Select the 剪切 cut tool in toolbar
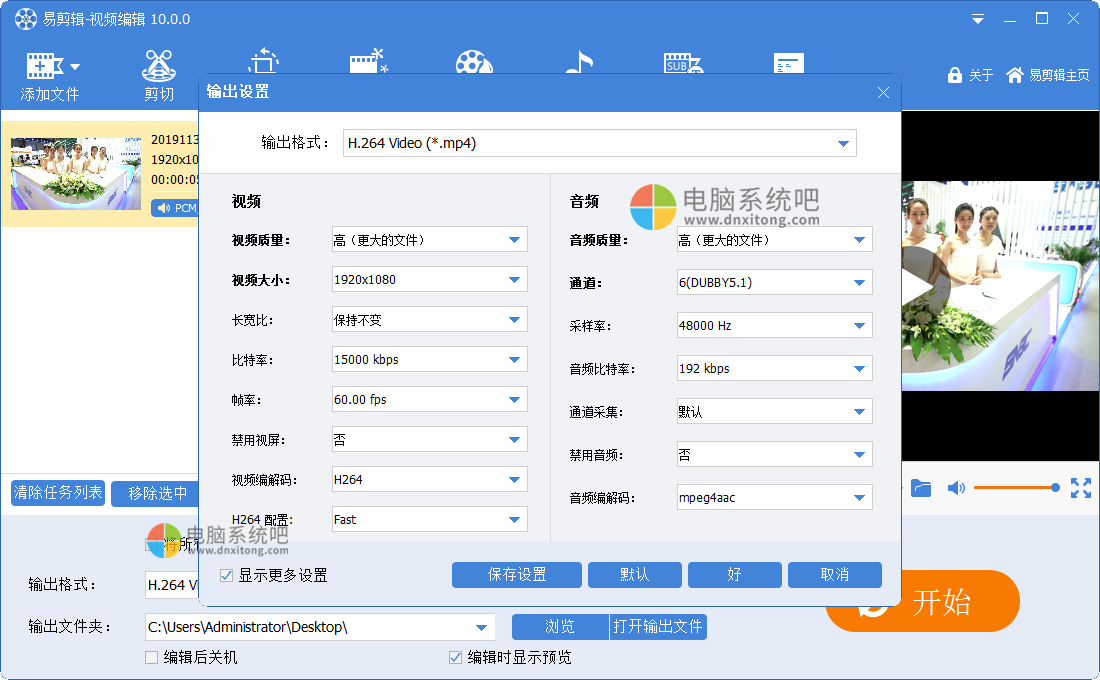 click(158, 70)
